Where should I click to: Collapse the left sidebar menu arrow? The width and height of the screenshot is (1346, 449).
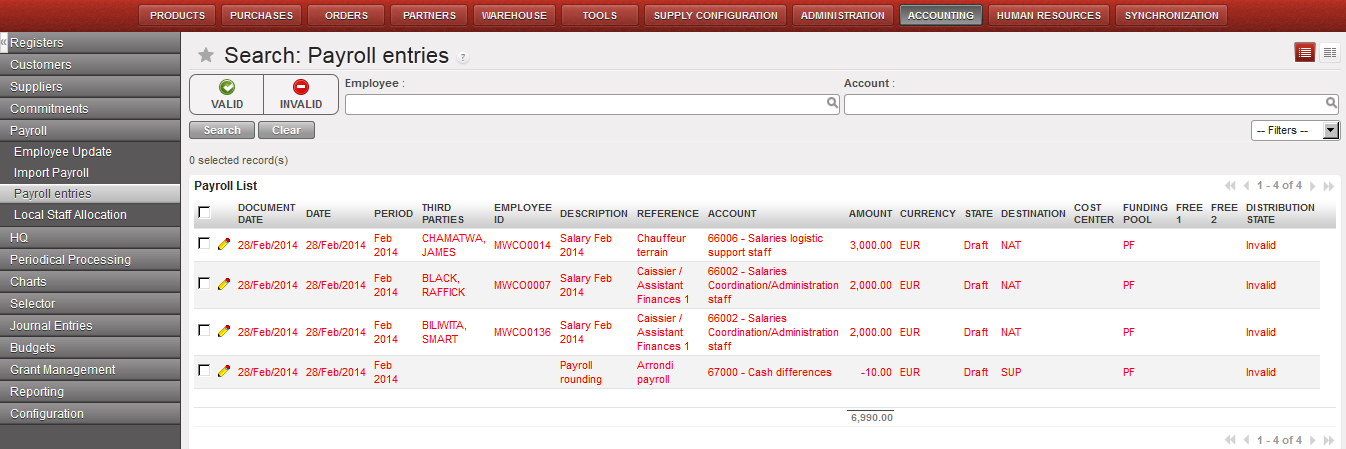point(4,43)
